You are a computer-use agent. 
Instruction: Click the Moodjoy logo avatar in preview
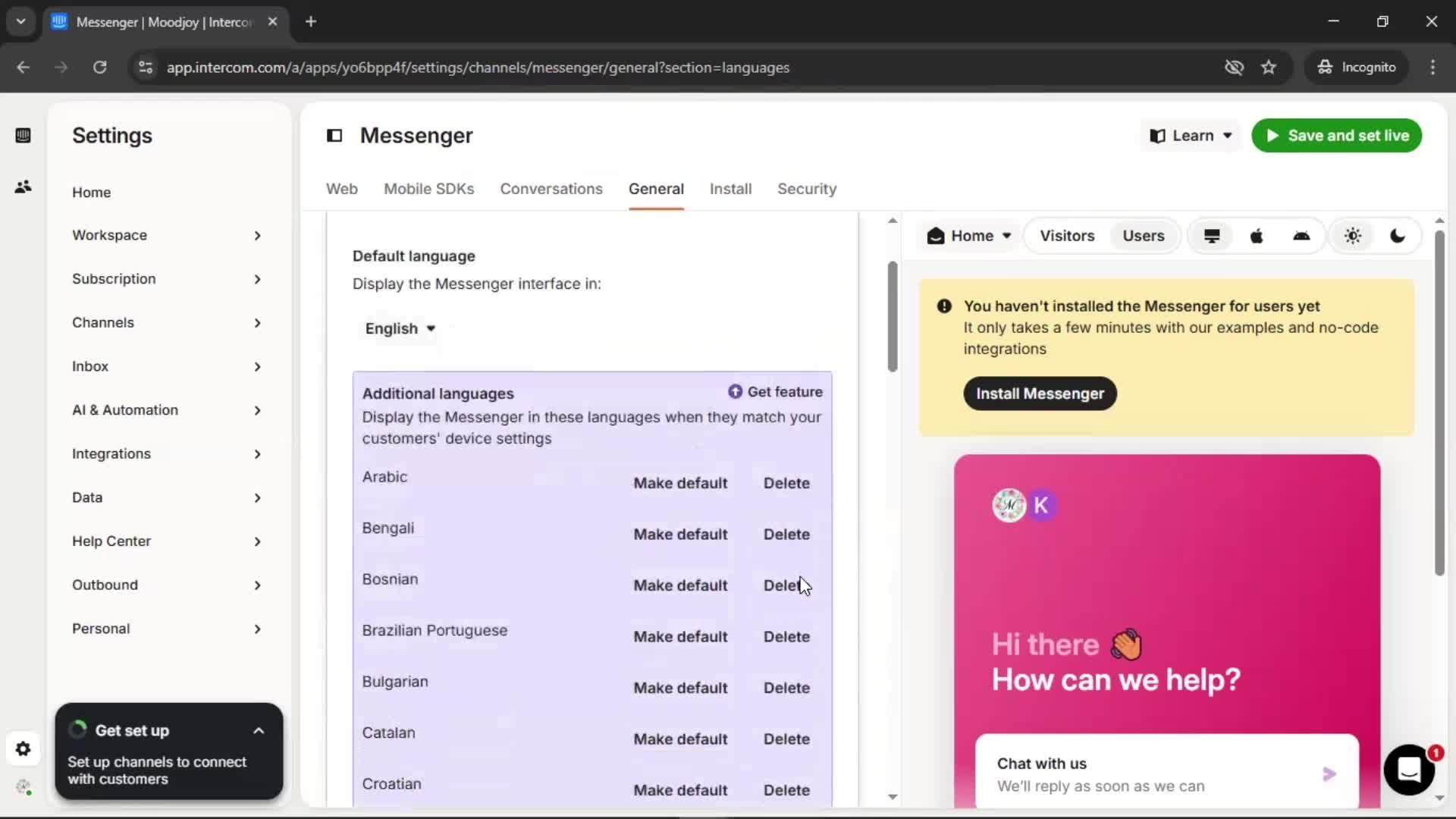[x=1009, y=505]
